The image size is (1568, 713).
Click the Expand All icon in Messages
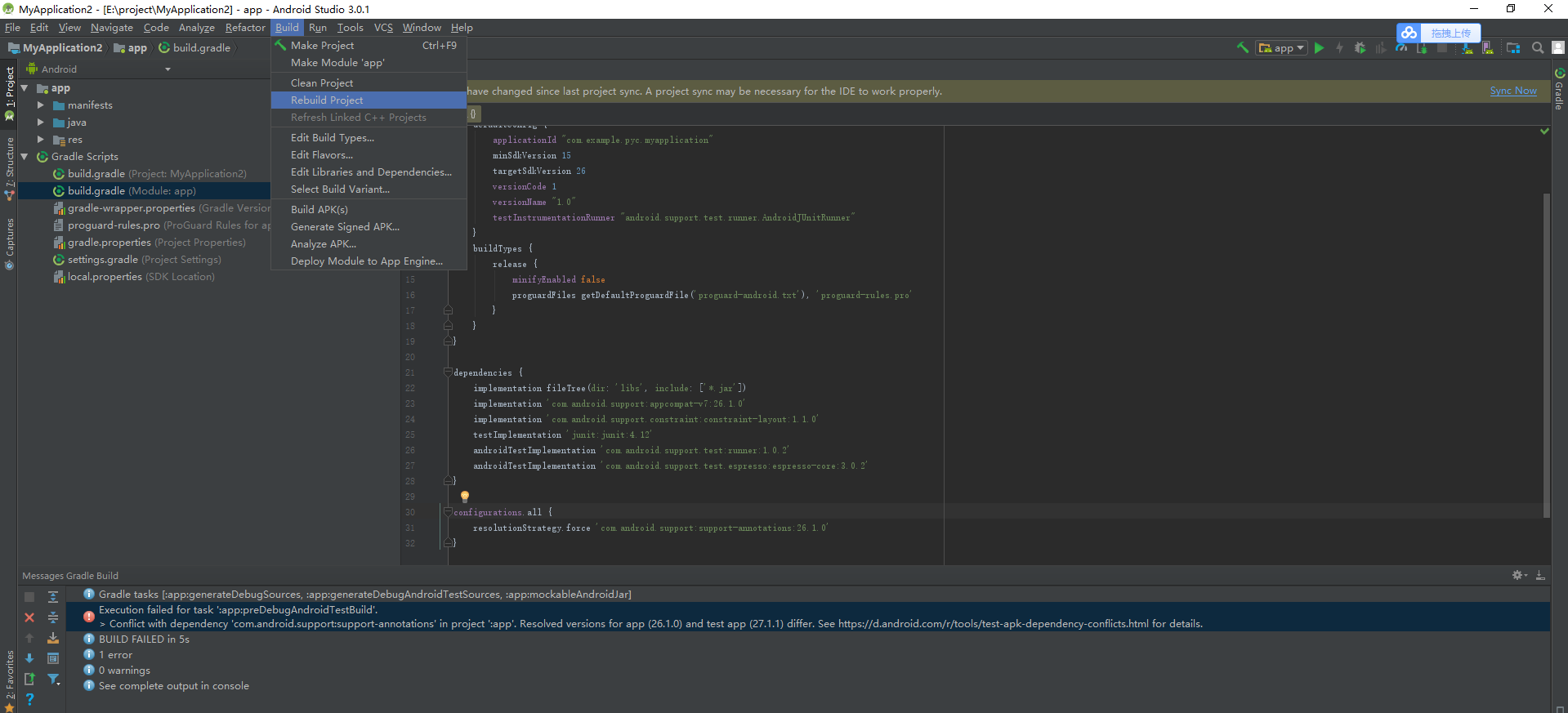point(53,597)
